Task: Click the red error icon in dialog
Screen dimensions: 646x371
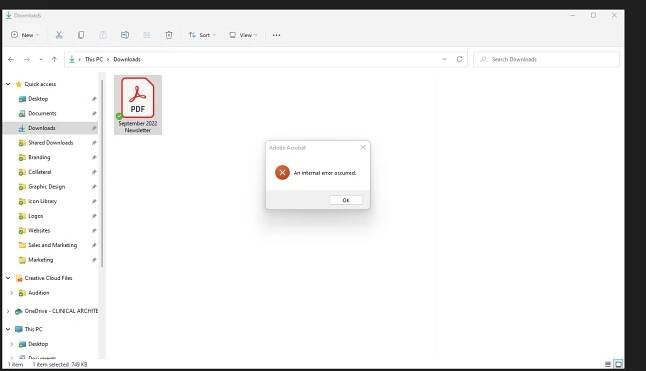Action: pyautogui.click(x=282, y=173)
